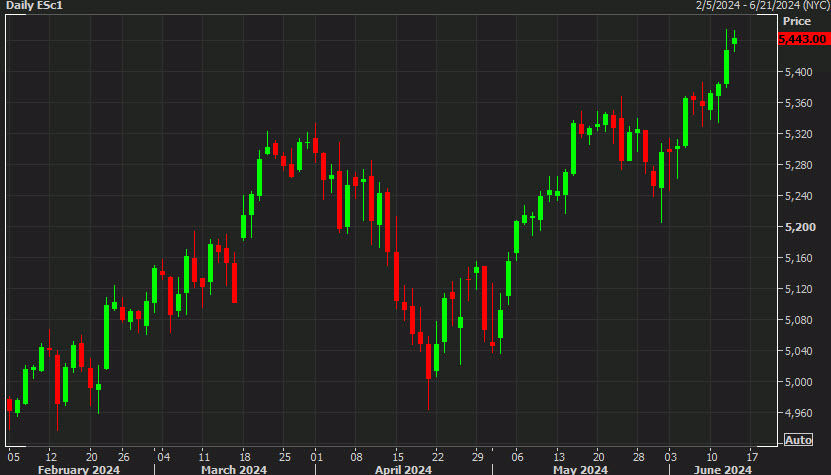Click date tick 29 on time axis

477,454
